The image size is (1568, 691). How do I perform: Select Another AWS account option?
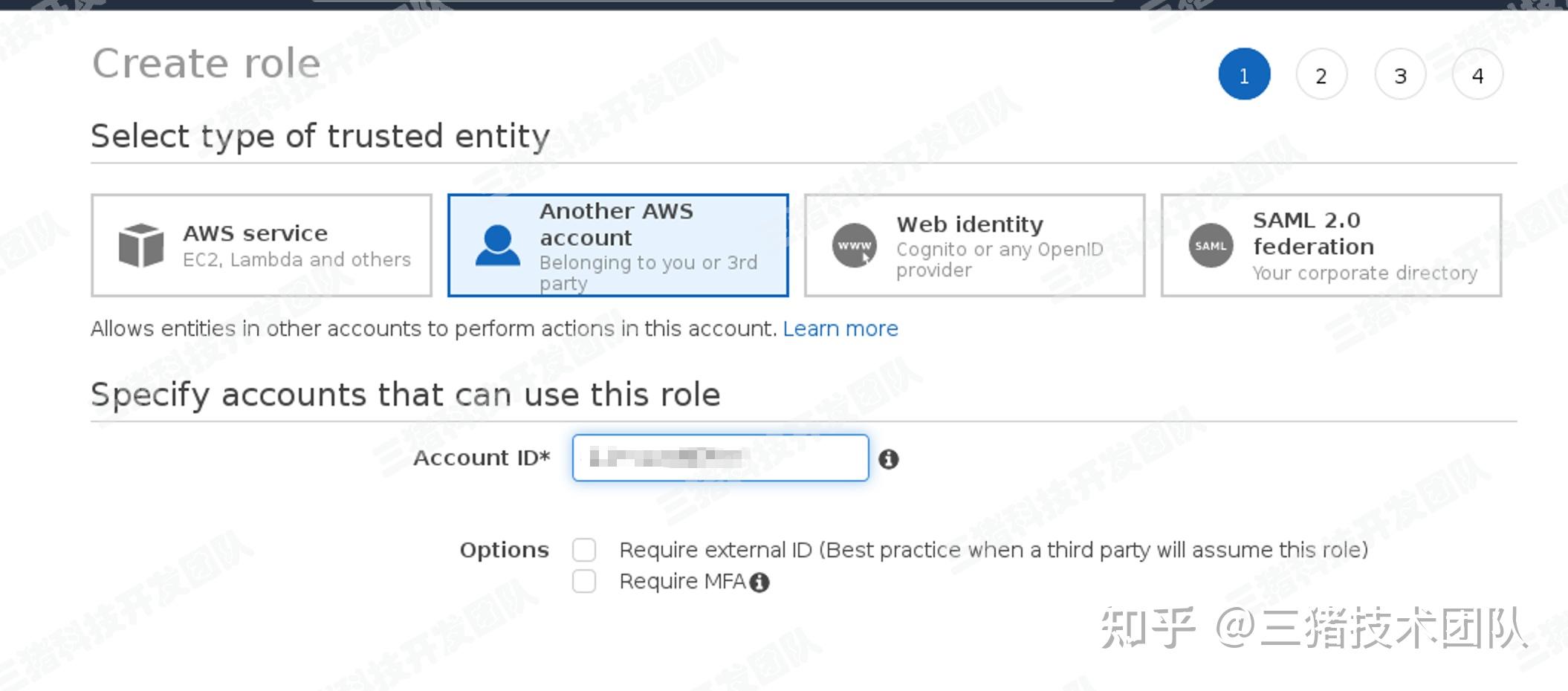point(618,245)
